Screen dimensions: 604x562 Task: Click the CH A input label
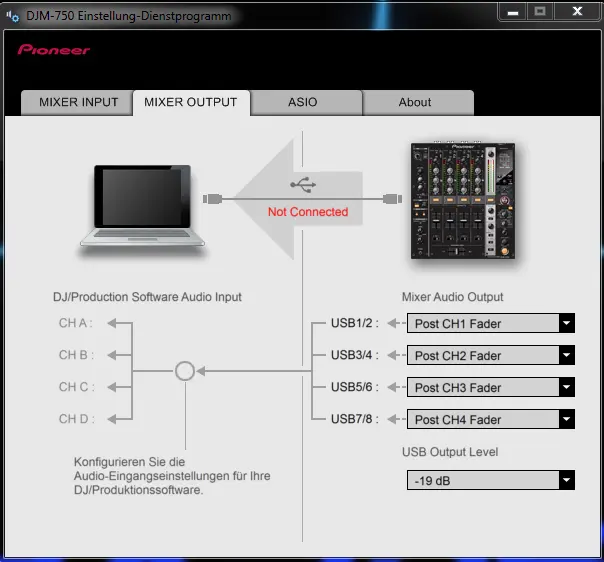click(x=76, y=323)
